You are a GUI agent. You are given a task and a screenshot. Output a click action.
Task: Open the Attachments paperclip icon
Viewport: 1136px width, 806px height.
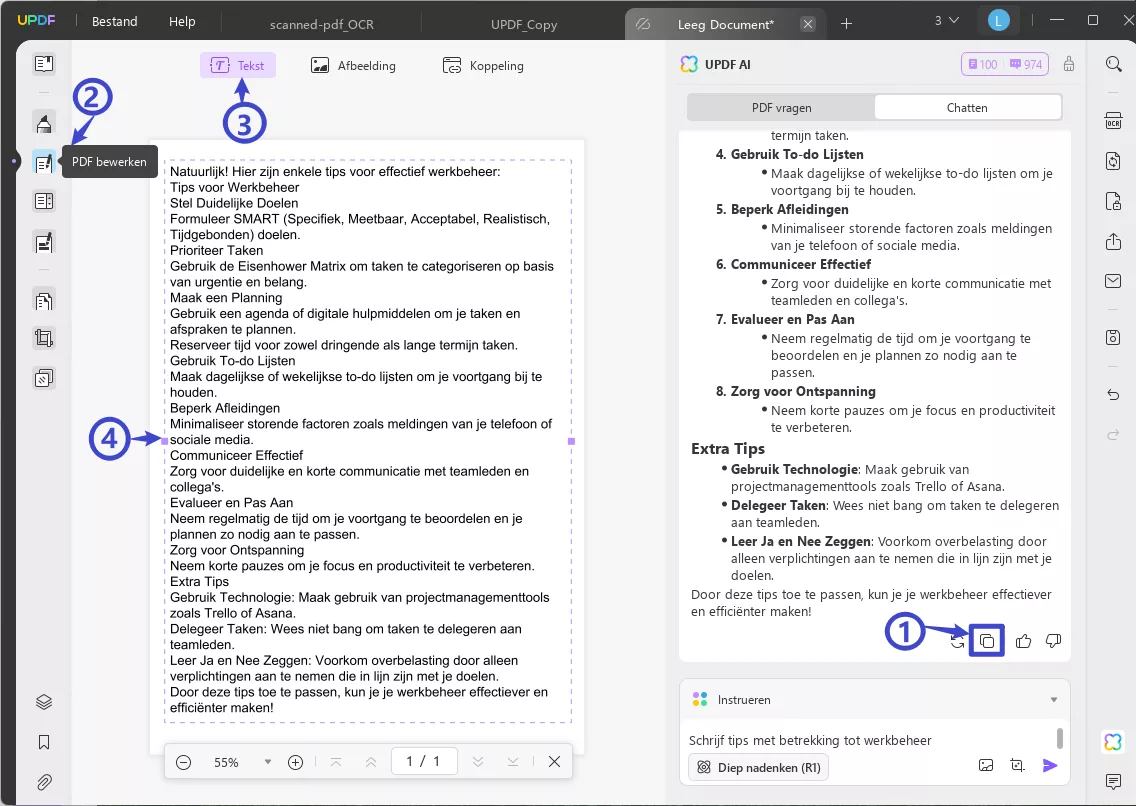pos(44,782)
